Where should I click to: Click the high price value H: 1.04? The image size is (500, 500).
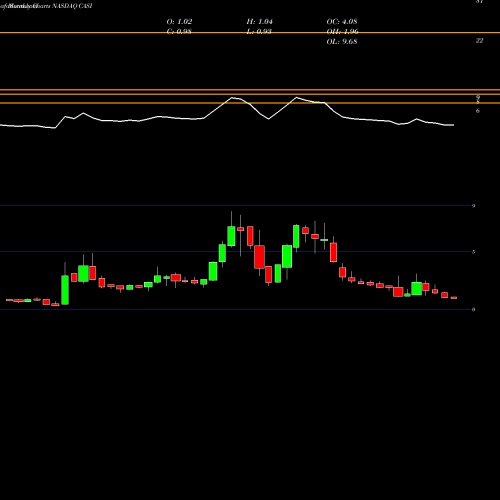pyautogui.click(x=260, y=22)
